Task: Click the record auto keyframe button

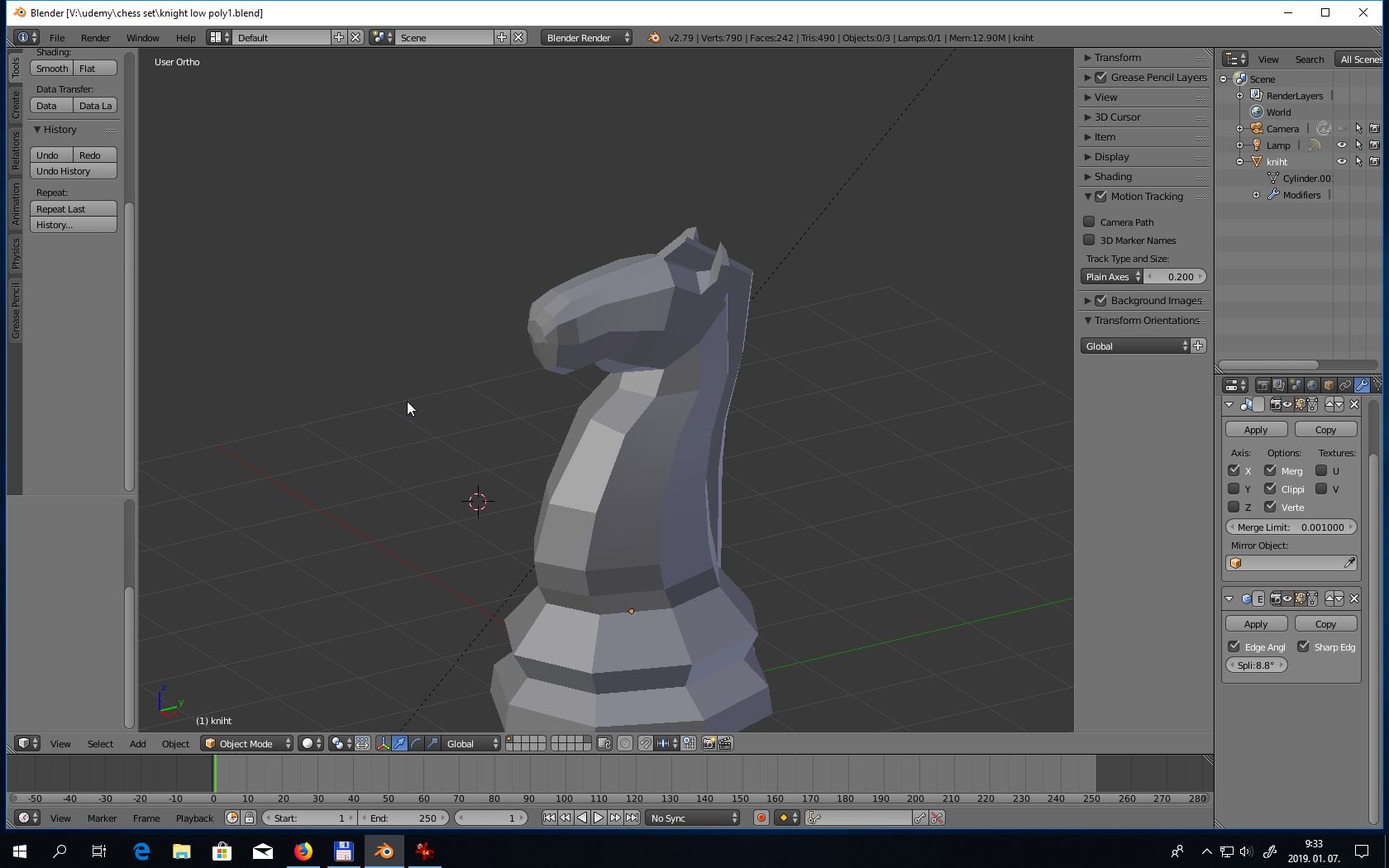Action: [x=761, y=818]
